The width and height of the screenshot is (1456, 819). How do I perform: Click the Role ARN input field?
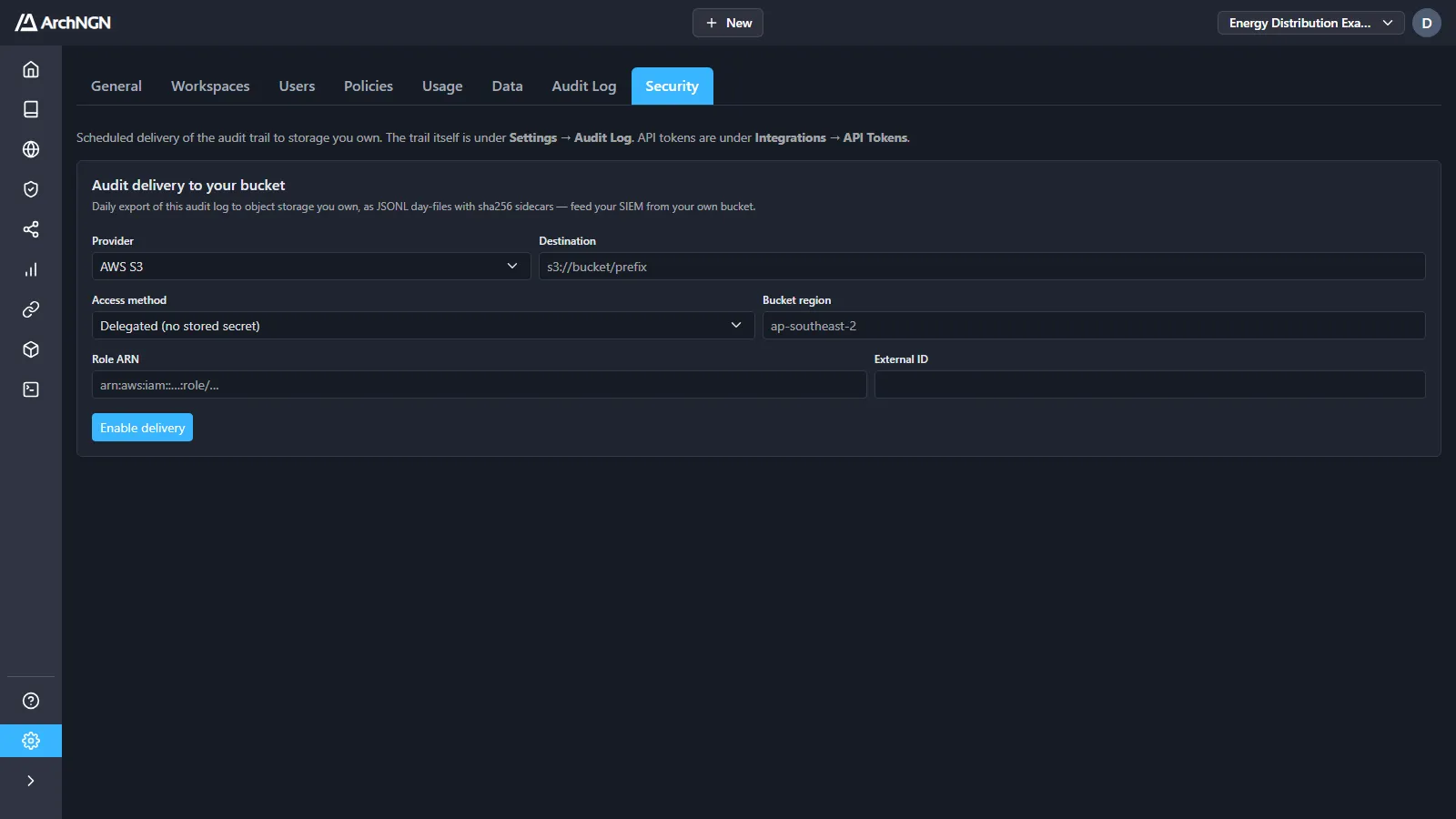pos(480,385)
